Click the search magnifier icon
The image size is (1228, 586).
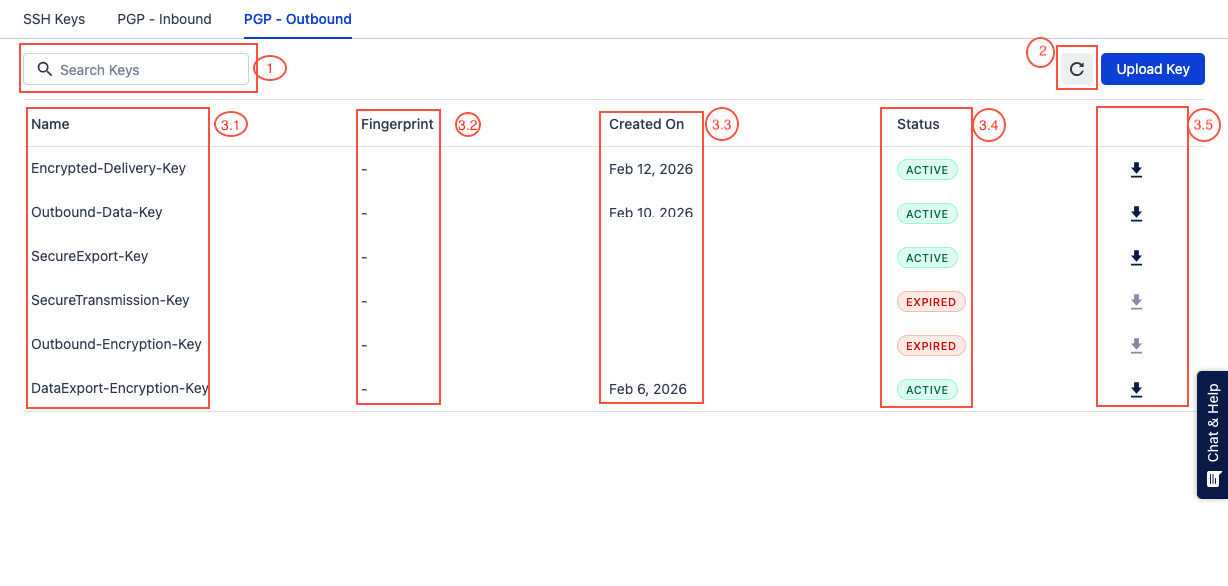click(44, 70)
